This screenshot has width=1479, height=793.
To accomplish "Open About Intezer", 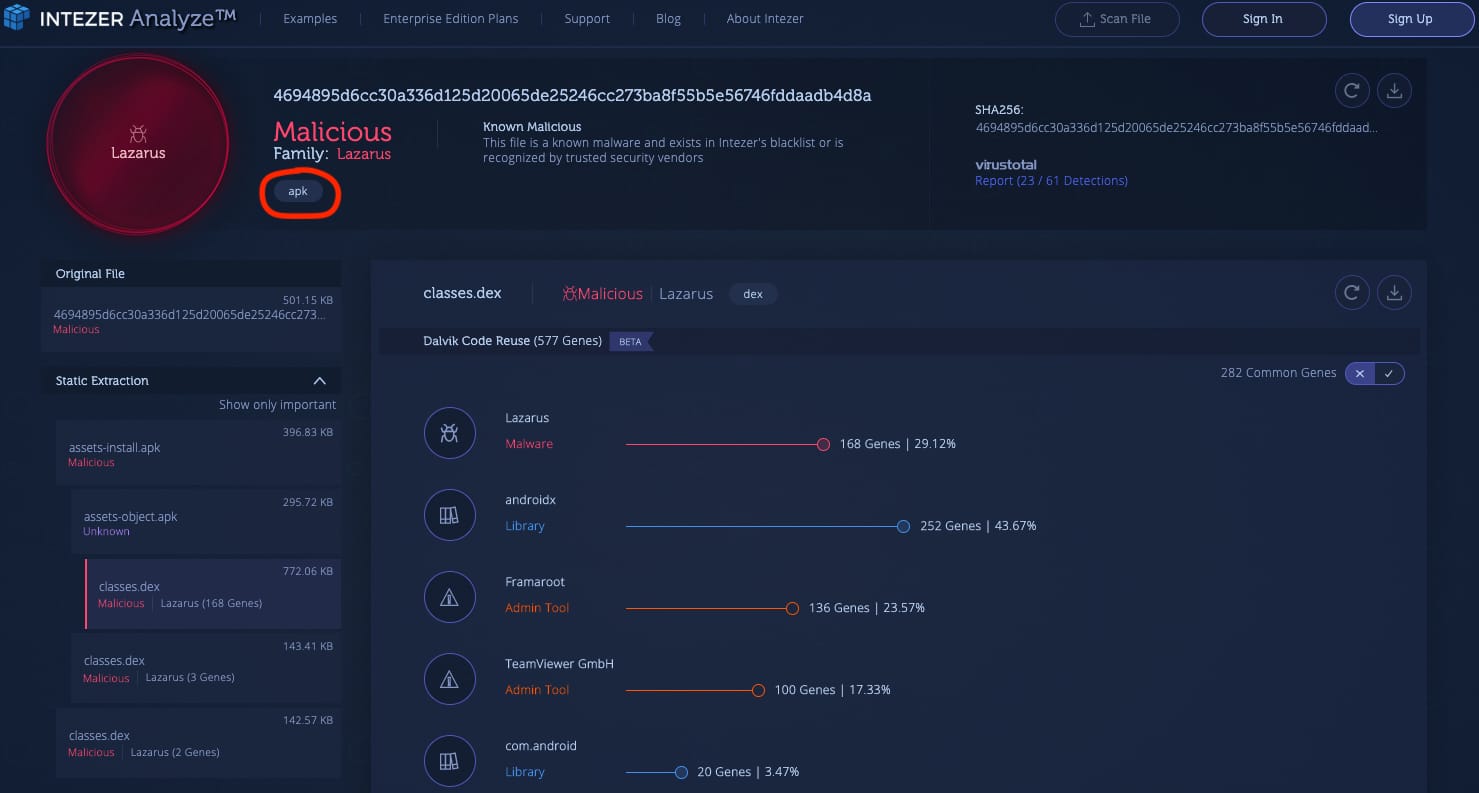I will pos(765,19).
